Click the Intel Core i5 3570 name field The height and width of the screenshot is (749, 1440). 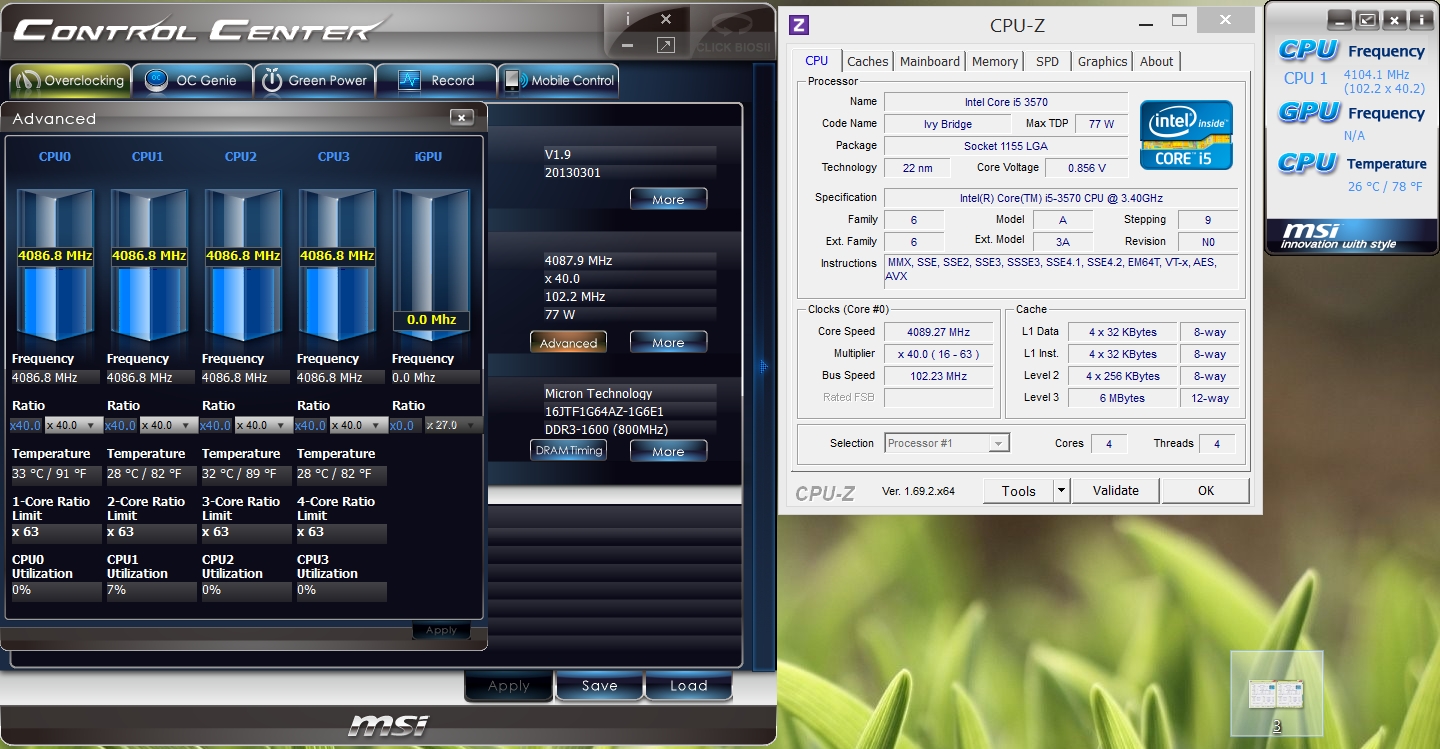click(x=1006, y=102)
